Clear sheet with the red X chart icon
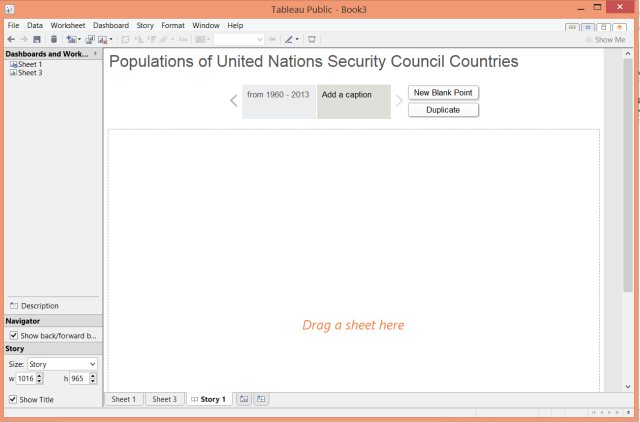The width and height of the screenshot is (640, 422). pyautogui.click(x=102, y=39)
